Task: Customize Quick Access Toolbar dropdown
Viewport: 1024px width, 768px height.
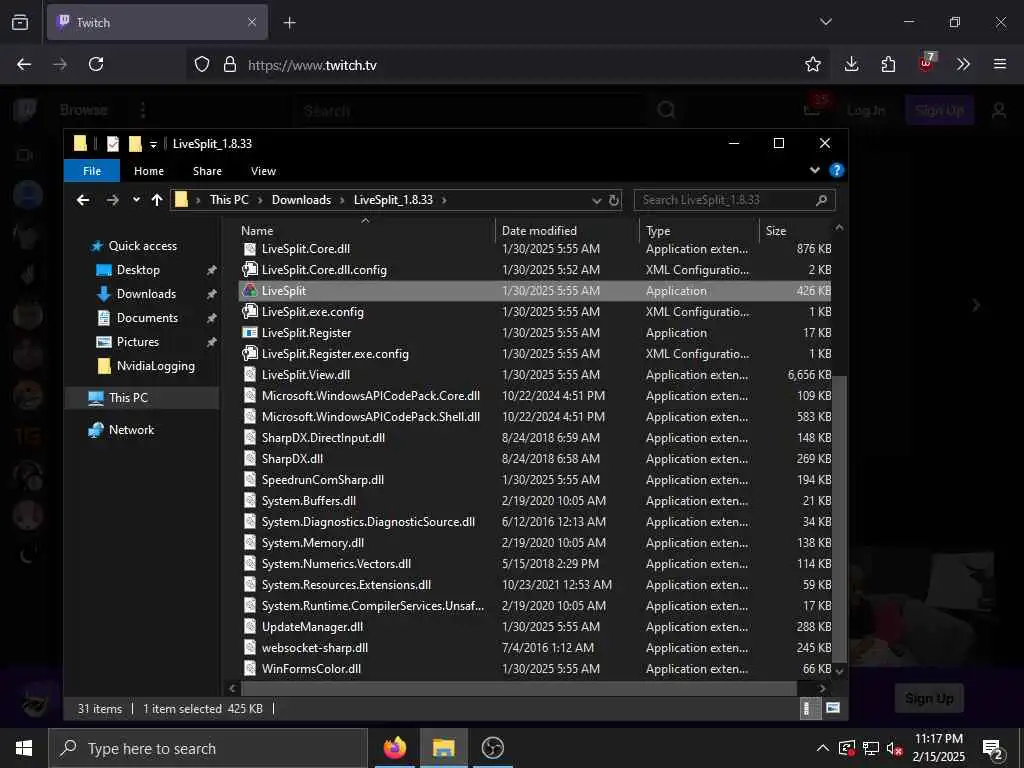Action: click(153, 144)
